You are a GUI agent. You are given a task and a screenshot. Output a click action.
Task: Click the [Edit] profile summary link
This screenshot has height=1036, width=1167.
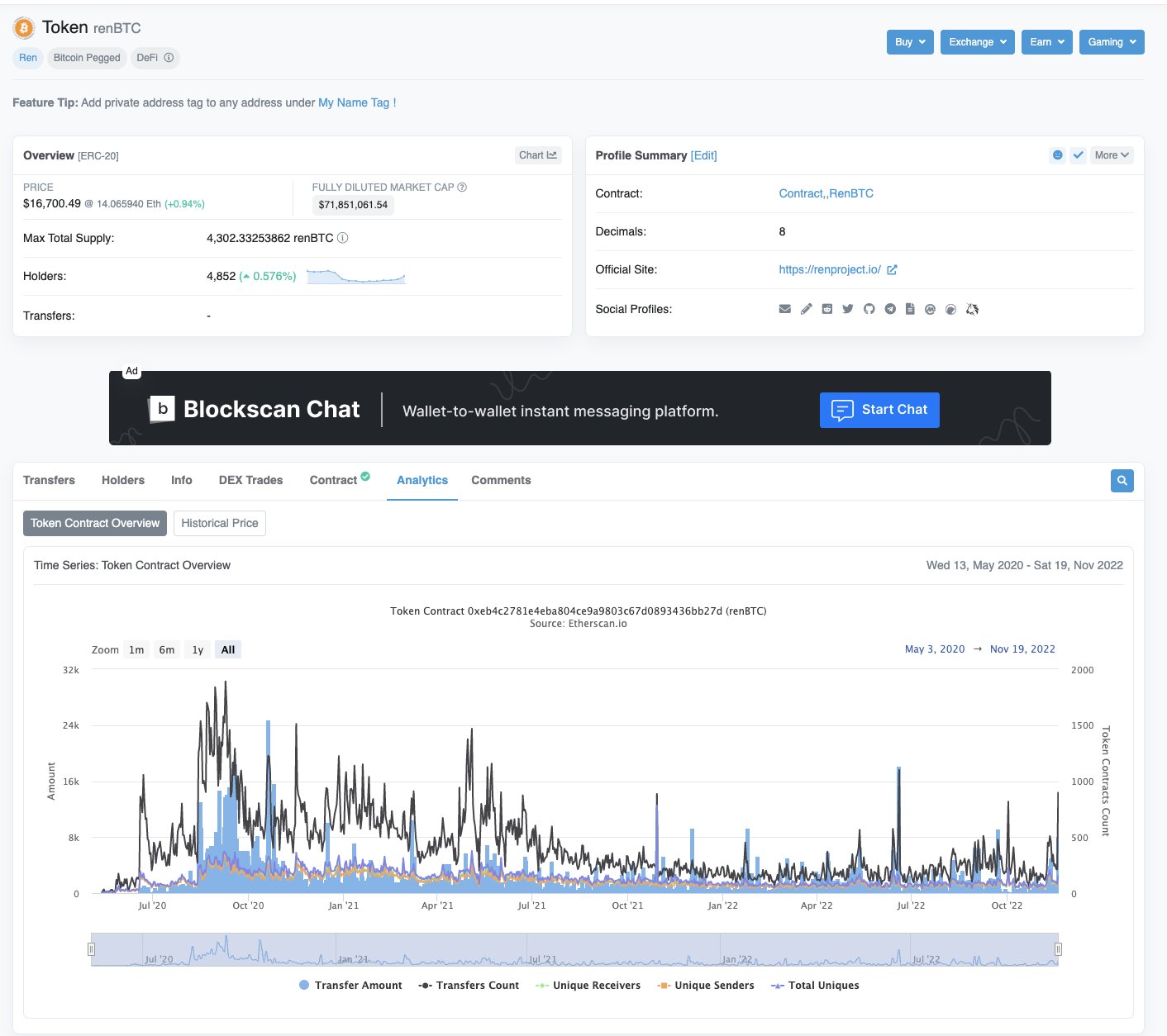pos(704,155)
